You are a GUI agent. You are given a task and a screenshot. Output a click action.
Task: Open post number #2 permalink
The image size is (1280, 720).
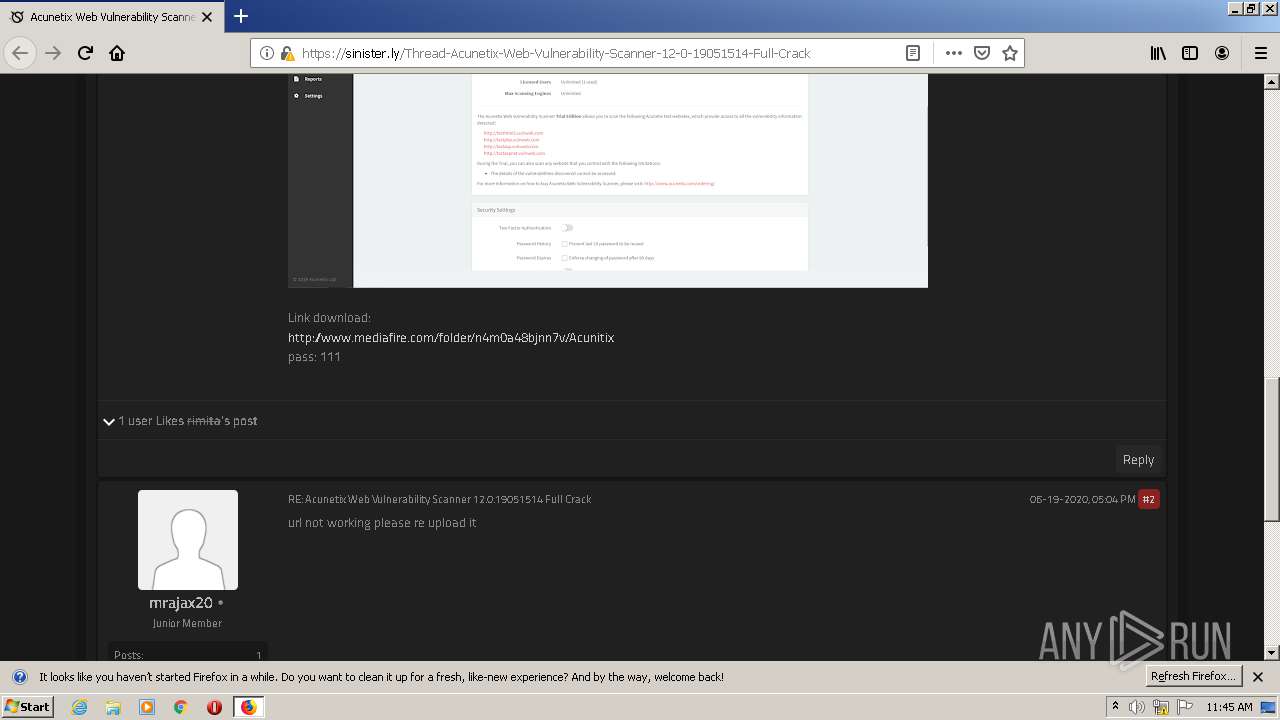pos(1149,499)
